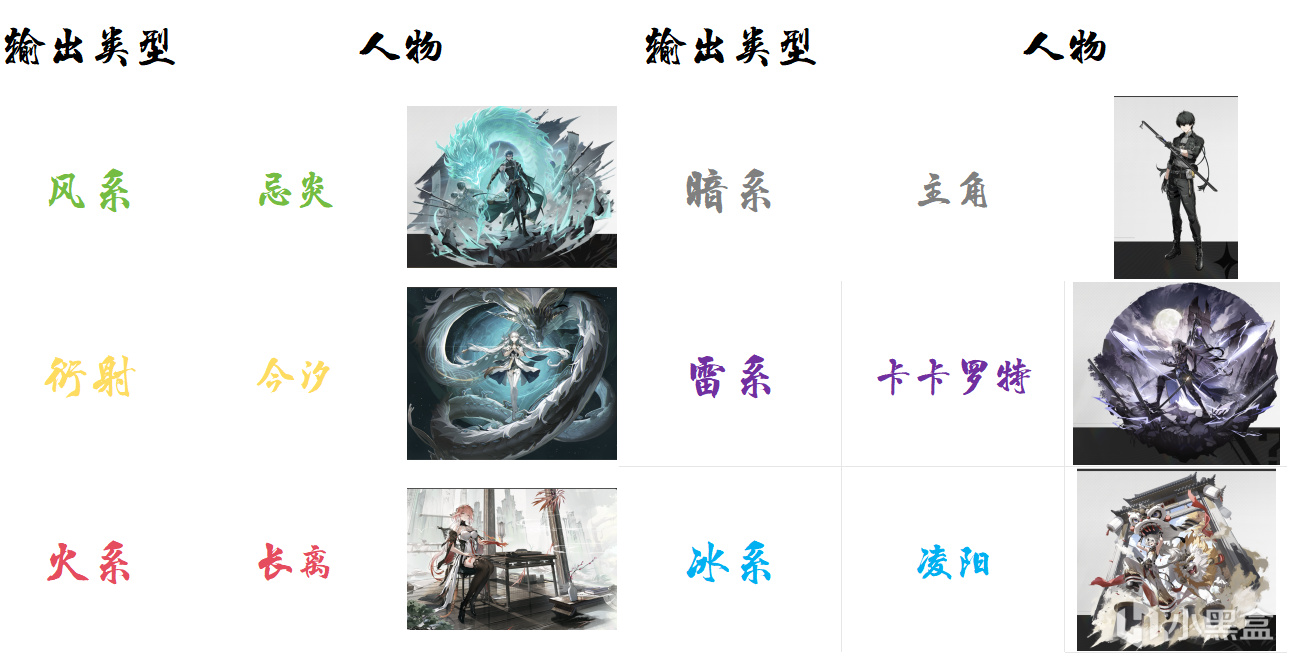Click the gray 暗系 label
The width and height of the screenshot is (1312, 667).
pos(729,190)
